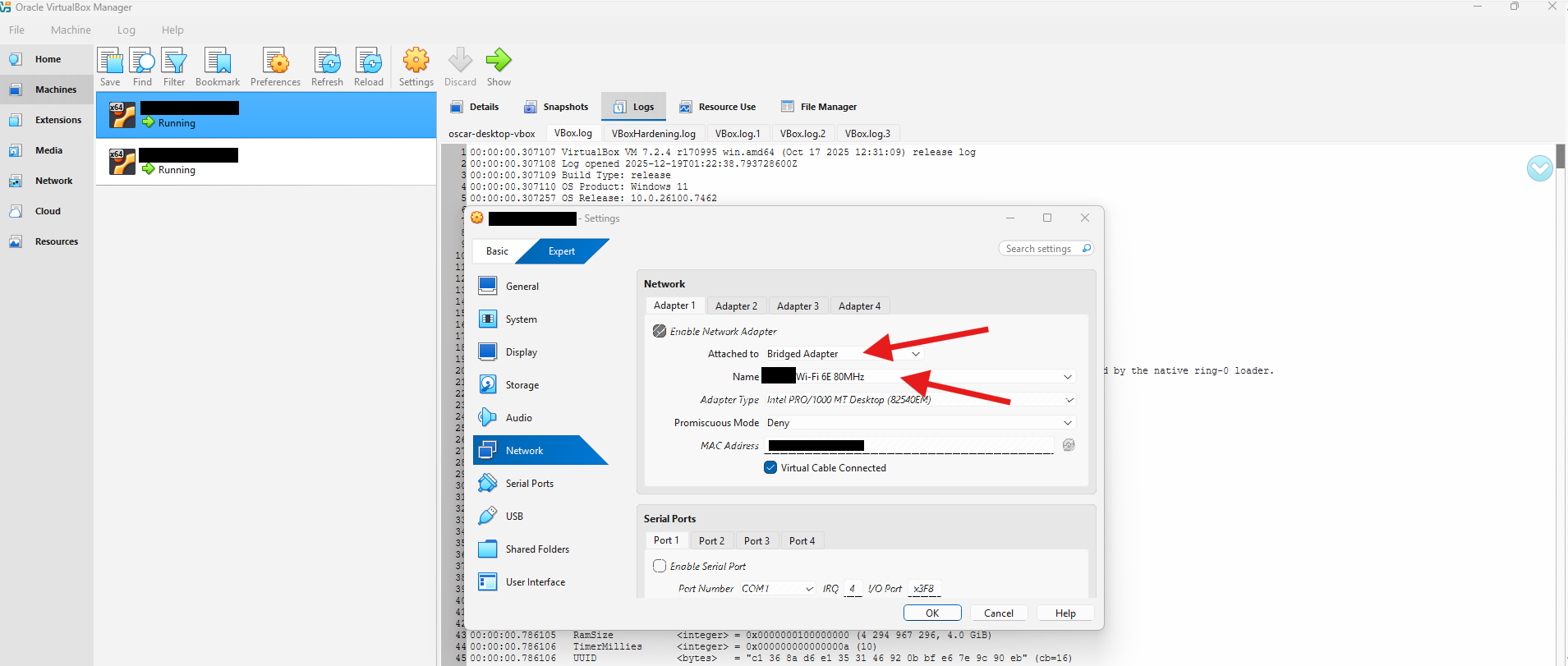Click Help button in Settings dialog
The width and height of the screenshot is (1568, 666).
pyautogui.click(x=1065, y=613)
